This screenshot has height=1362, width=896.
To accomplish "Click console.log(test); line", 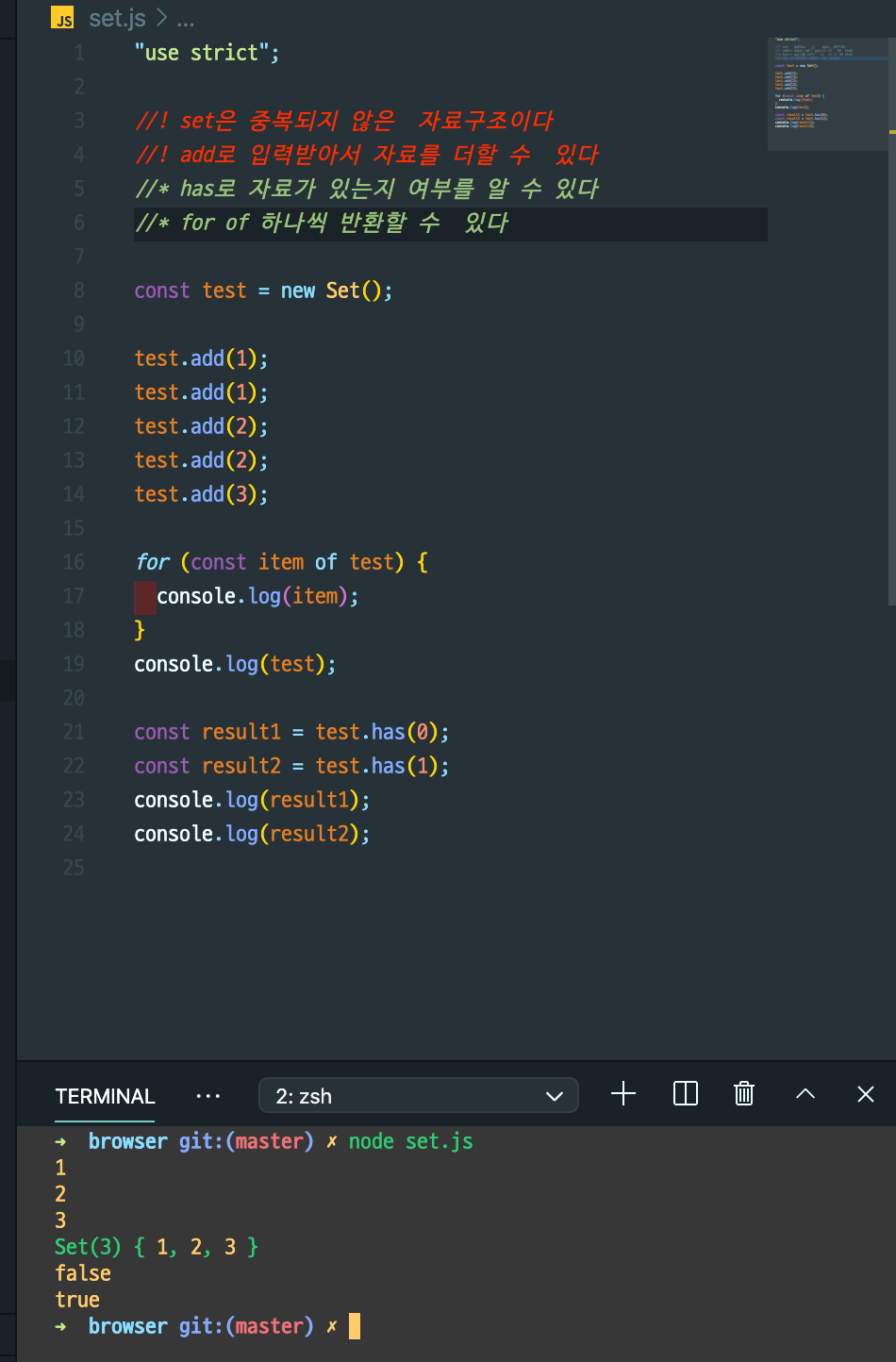I will tap(235, 664).
